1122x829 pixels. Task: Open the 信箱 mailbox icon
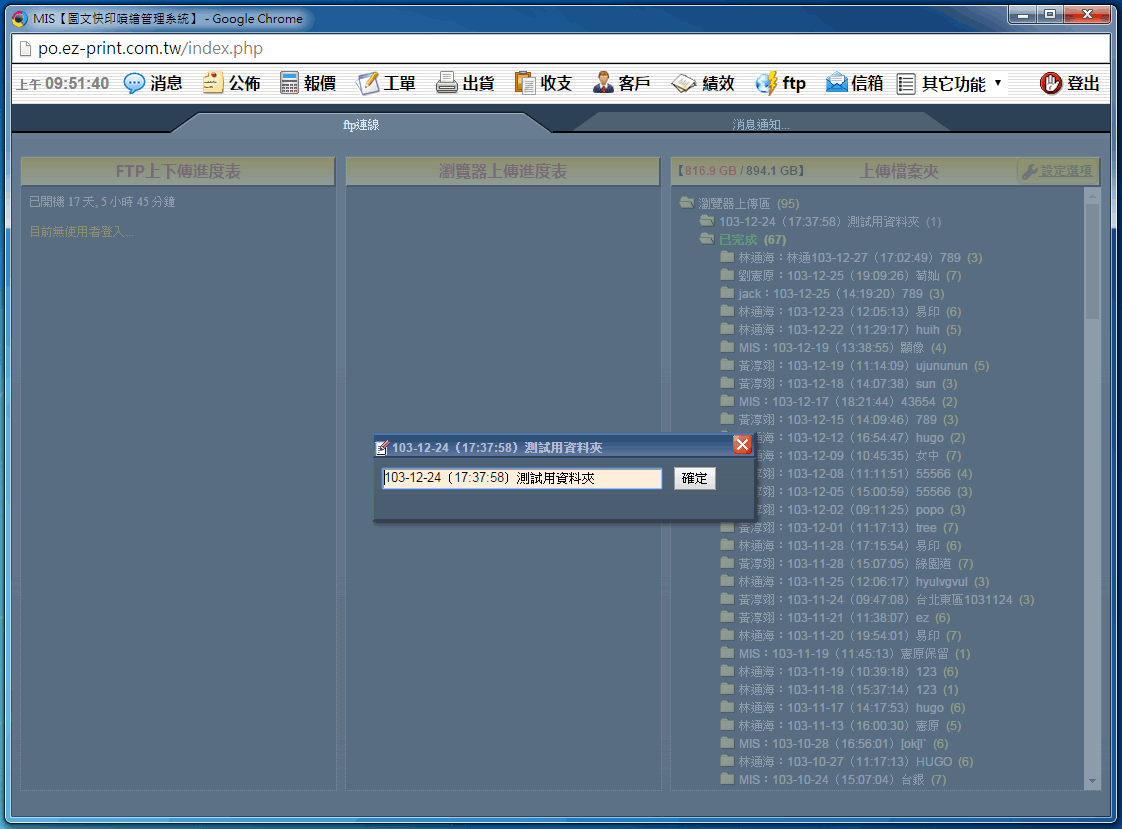(837, 84)
